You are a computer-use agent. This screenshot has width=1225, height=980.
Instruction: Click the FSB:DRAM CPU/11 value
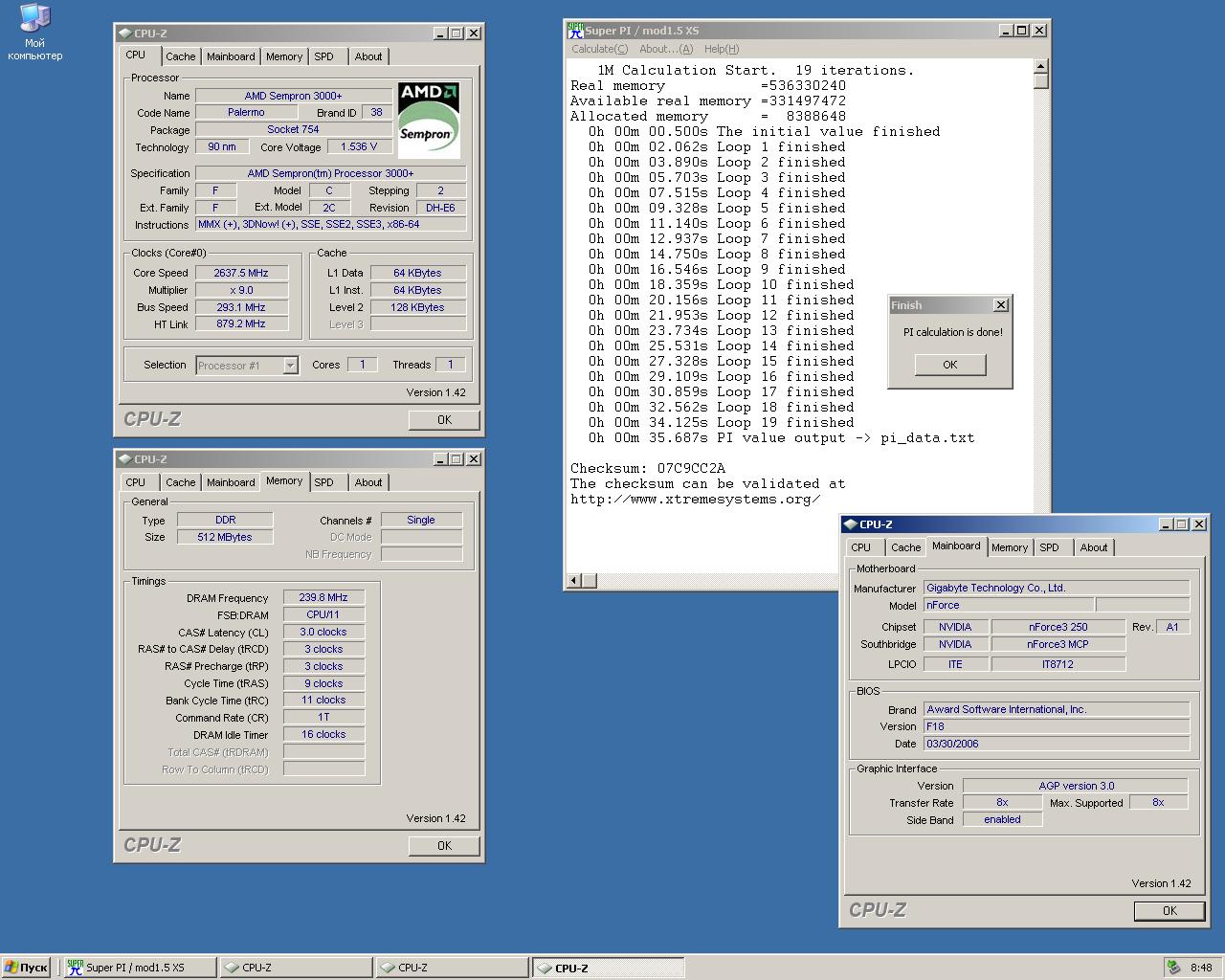323,614
